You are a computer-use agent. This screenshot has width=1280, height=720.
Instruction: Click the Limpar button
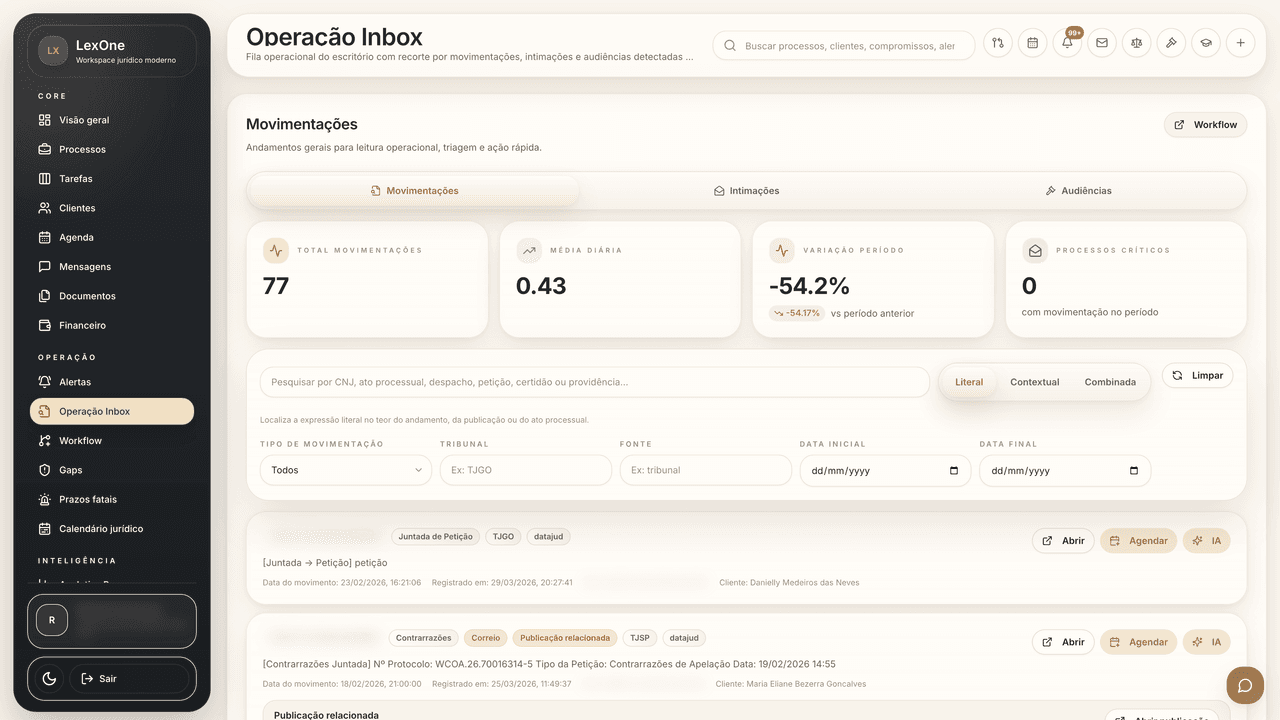[1197, 376]
